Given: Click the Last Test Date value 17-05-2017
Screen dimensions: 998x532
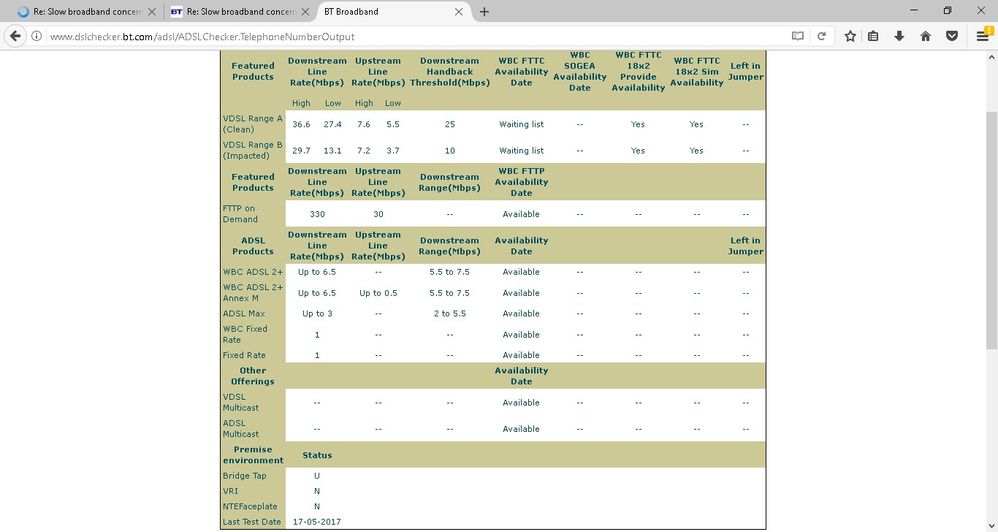Looking at the screenshot, I should pos(317,522).
